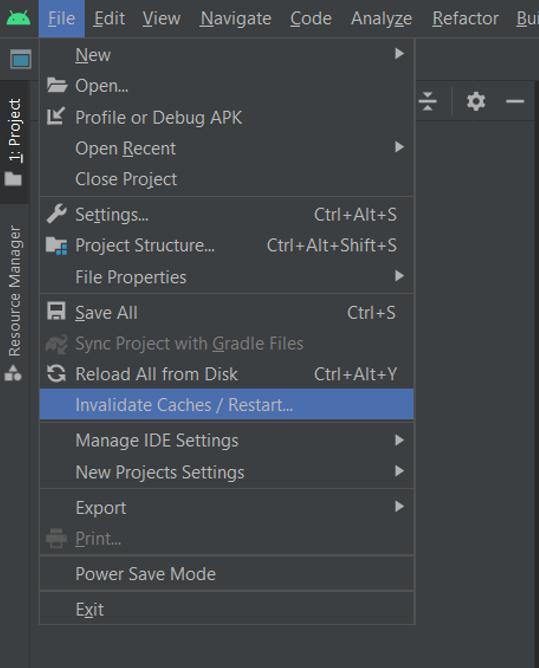The width and height of the screenshot is (539, 668).
Task: Expand the New submenu arrow
Action: tap(399, 54)
